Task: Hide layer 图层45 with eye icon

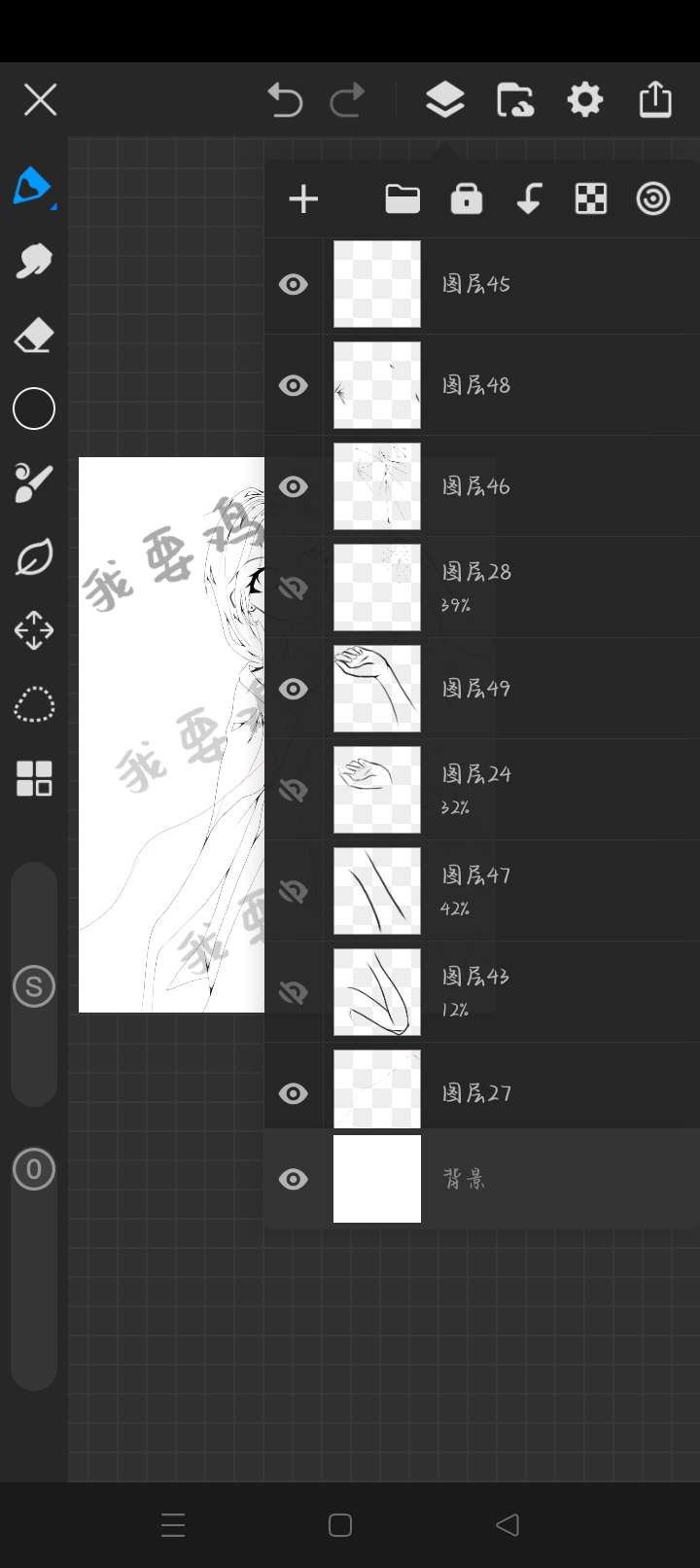Action: point(293,284)
